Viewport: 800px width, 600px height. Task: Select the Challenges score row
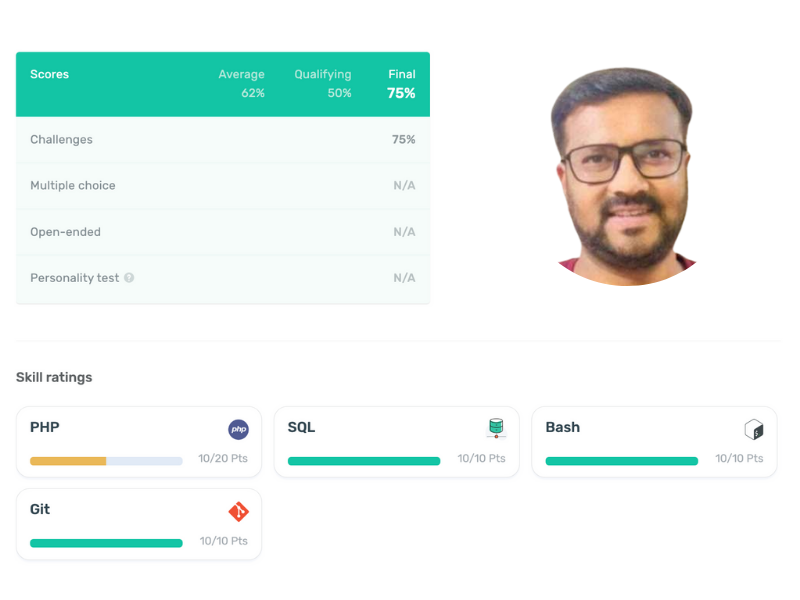point(223,139)
